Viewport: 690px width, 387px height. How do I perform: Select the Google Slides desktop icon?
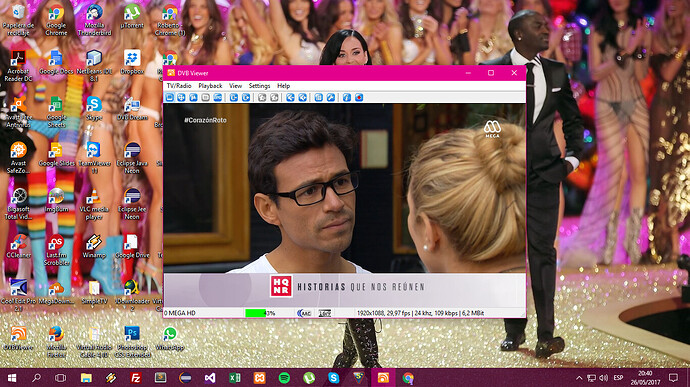(x=56, y=154)
